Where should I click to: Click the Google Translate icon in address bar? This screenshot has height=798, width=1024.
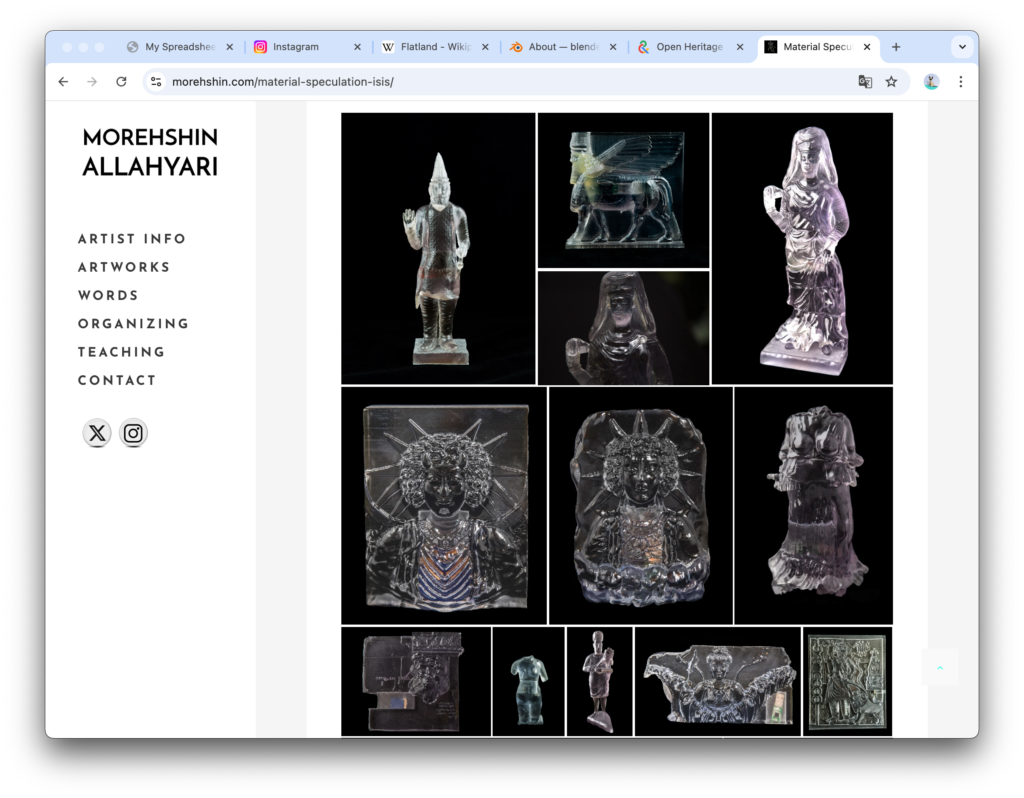pyautogui.click(x=865, y=82)
